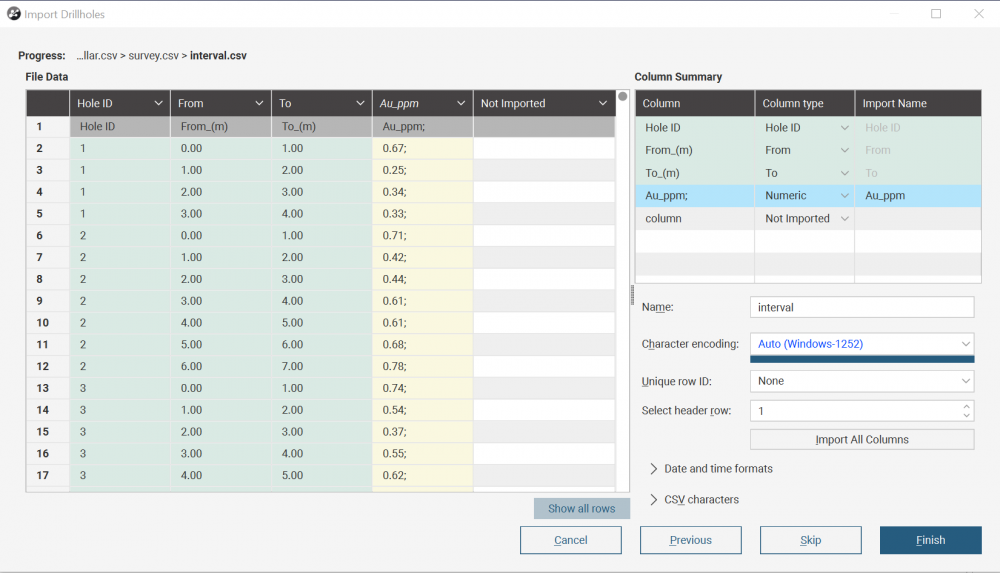
Task: Click Skip to bypass this file
Action: click(x=811, y=540)
